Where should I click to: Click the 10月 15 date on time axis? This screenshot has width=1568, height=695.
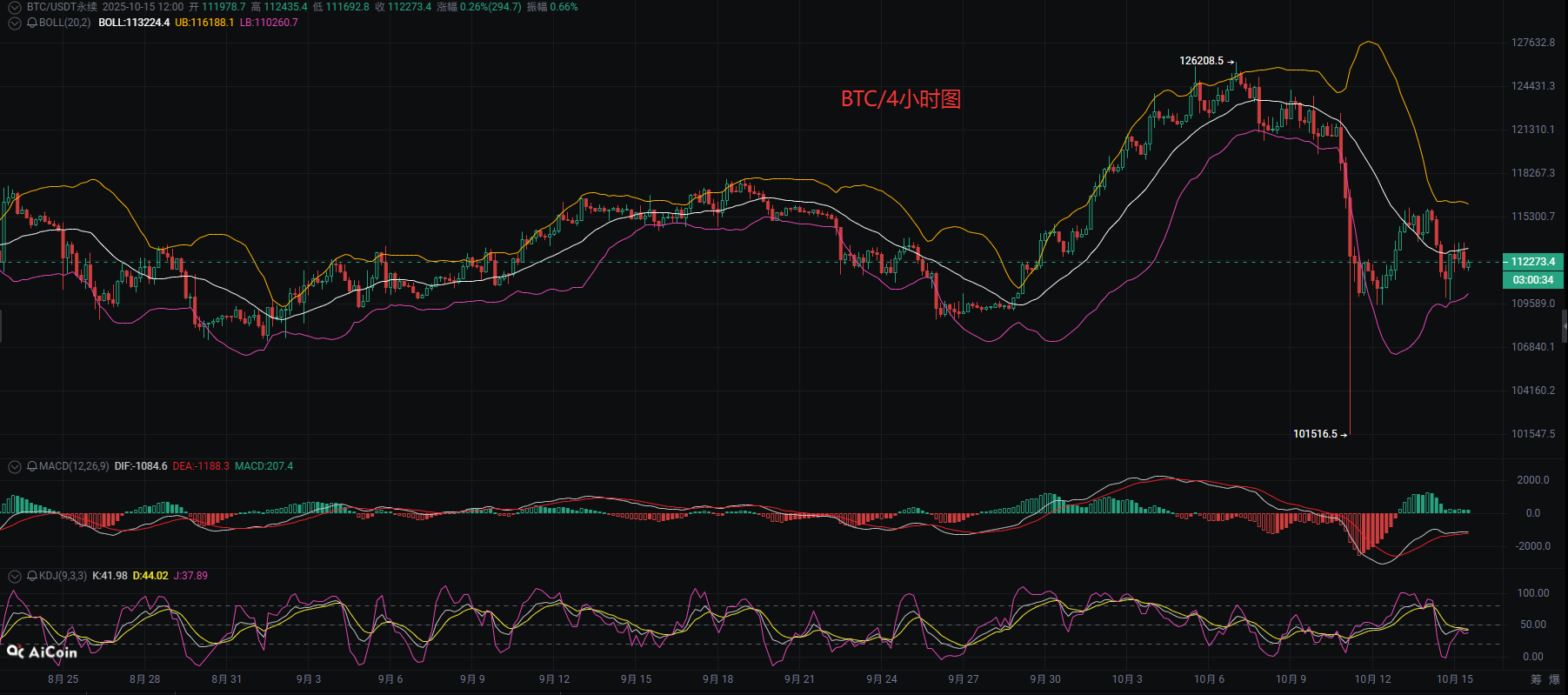(x=1454, y=679)
